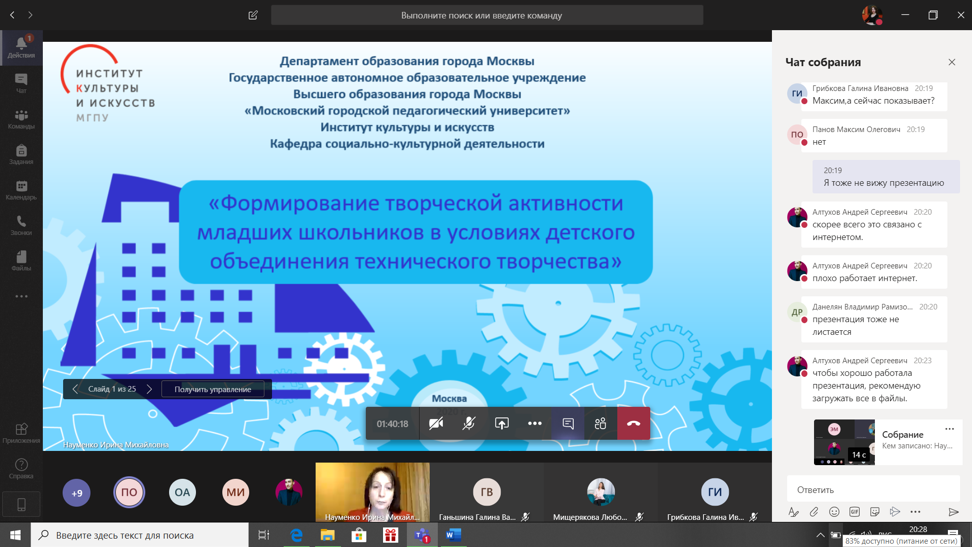Click message Я тоже не вижу презентацию
The width and height of the screenshot is (972, 547).
tap(886, 177)
